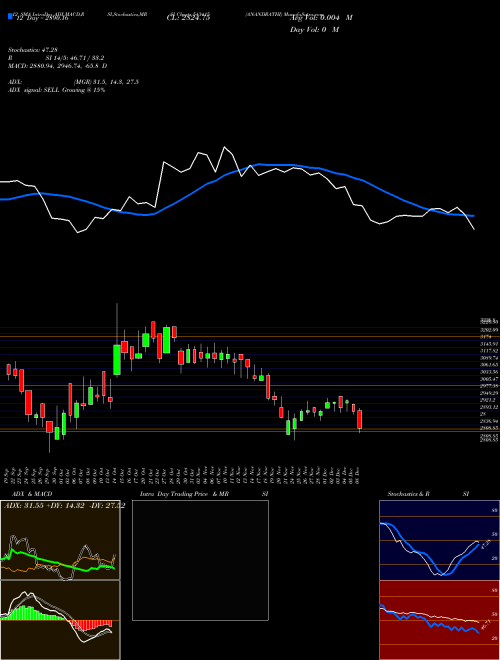Click the 3117.82 price axis label
Image resolution: width=500 pixels, height=660 pixels.
click(489, 351)
